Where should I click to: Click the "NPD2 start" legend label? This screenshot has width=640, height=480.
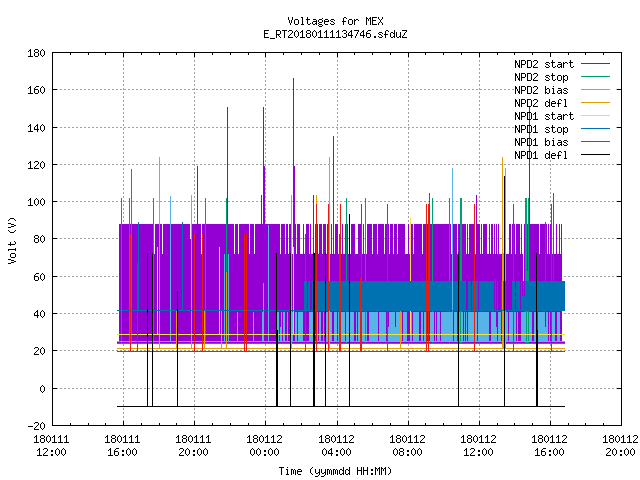click(x=544, y=64)
